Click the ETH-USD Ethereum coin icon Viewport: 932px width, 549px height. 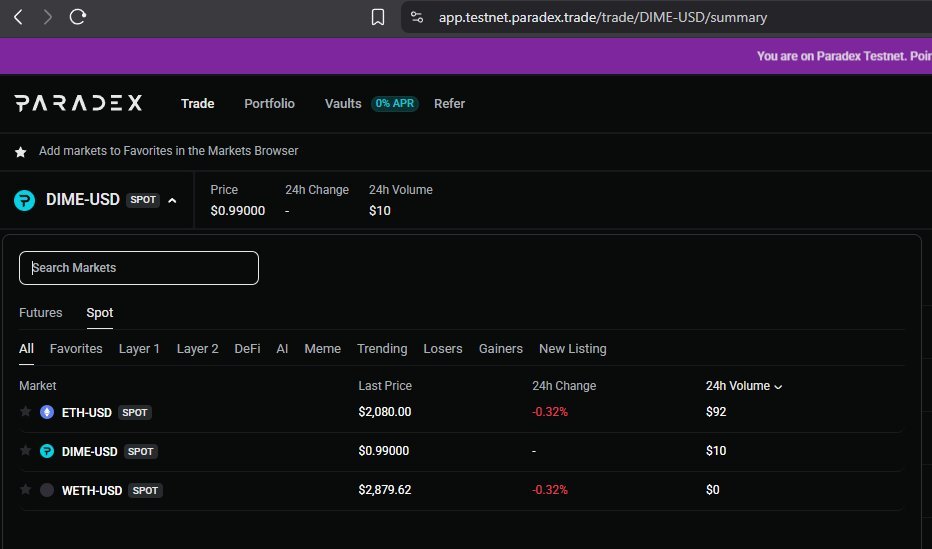(47, 412)
